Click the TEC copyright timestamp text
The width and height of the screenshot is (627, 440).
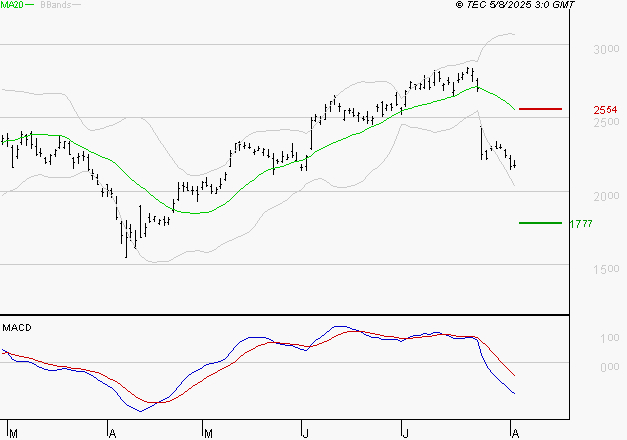tap(515, 5)
